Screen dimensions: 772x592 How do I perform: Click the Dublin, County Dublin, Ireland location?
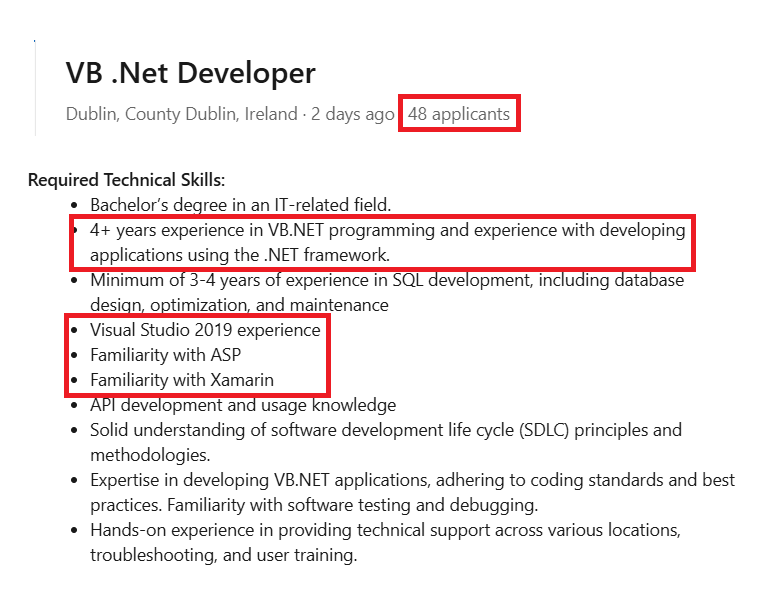coord(182,114)
